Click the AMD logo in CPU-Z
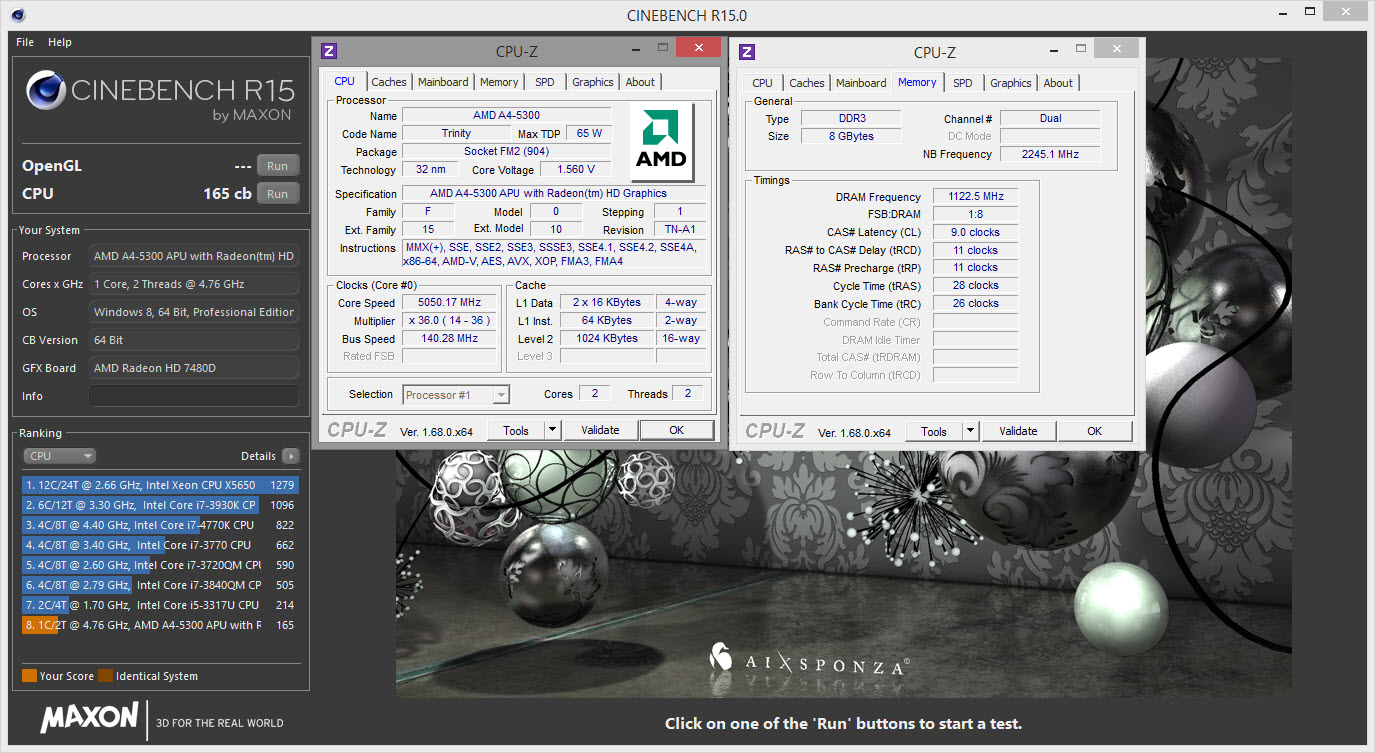Screen dimensions: 1375x753 [x=661, y=142]
